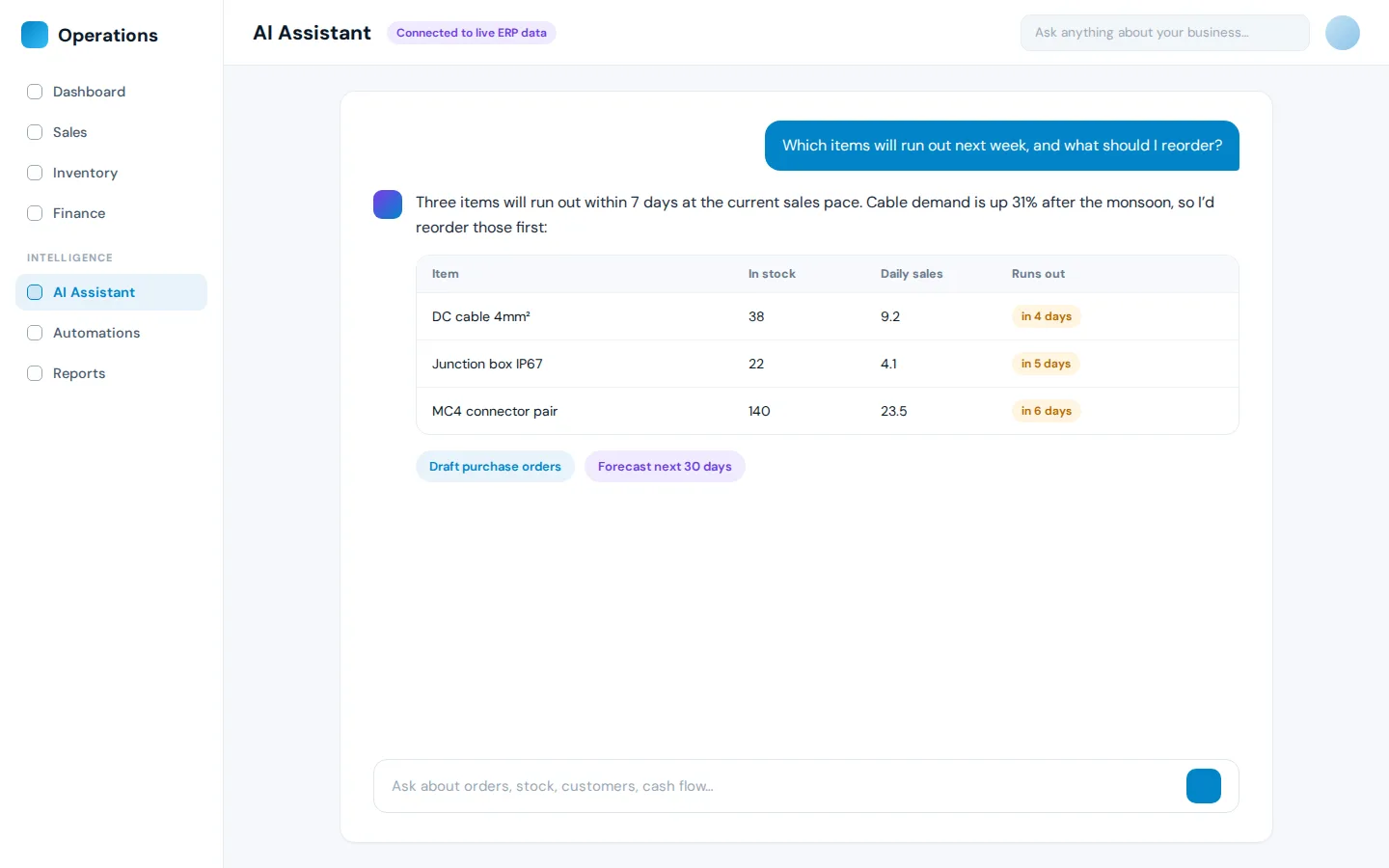
Task: Click the Runs out column header
Action: click(1038, 274)
